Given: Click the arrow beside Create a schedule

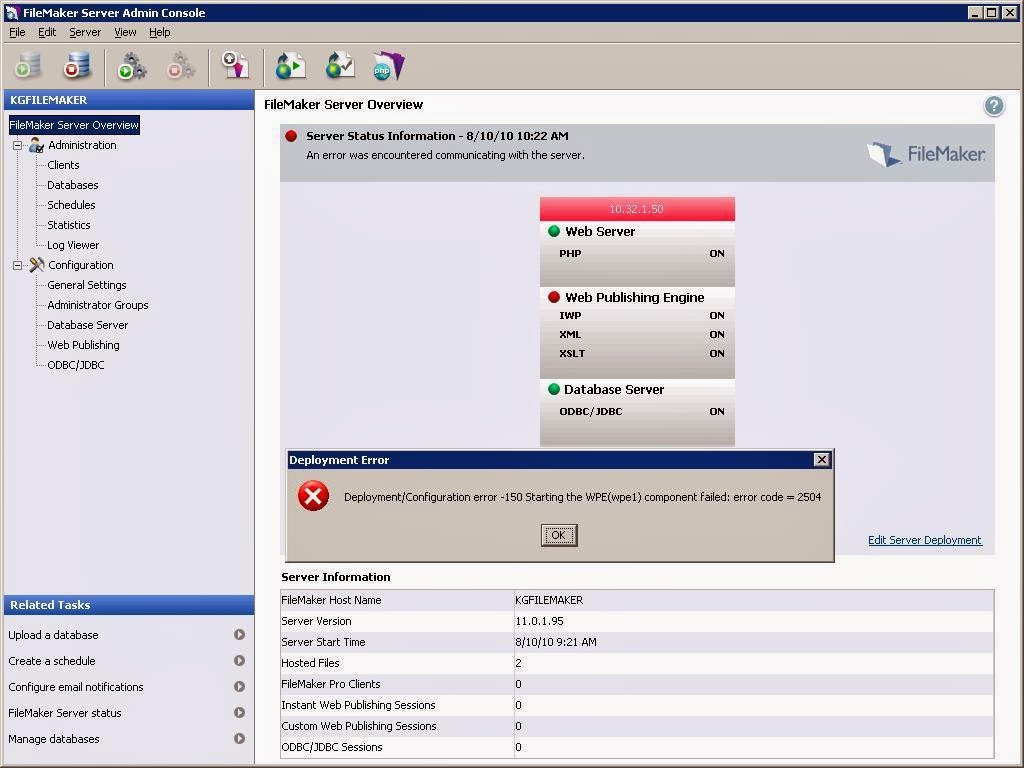Looking at the screenshot, I should coord(240,661).
